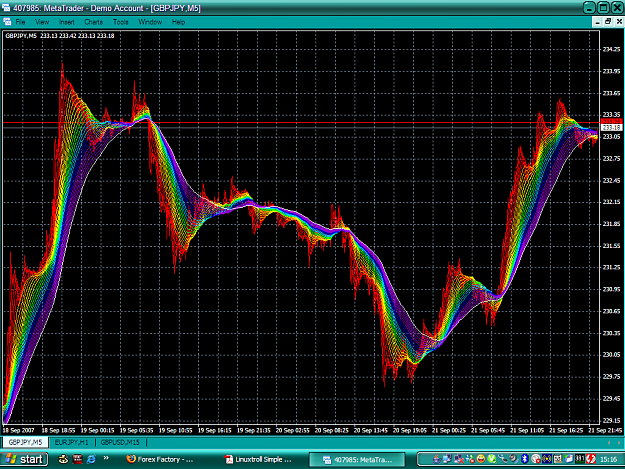Open the Charts menu
Viewport: 625px width, 469px height.
click(x=93, y=22)
